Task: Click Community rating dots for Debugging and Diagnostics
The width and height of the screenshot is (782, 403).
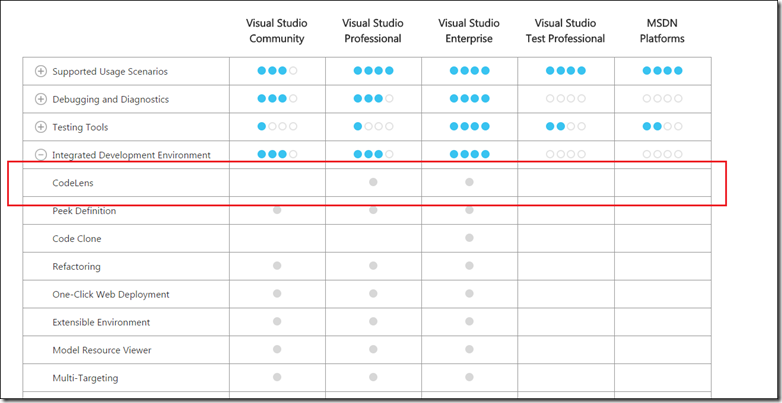Action: 277,99
